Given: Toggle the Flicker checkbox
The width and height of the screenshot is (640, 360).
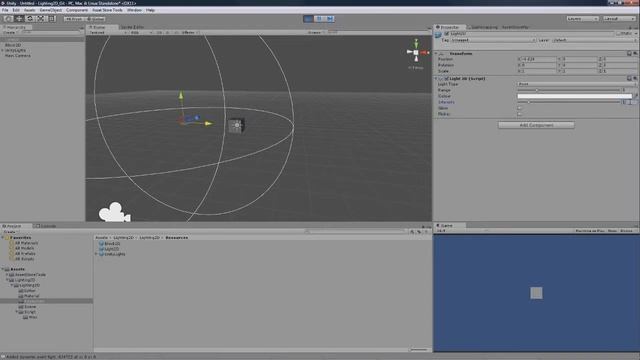Looking at the screenshot, I should pos(520,114).
